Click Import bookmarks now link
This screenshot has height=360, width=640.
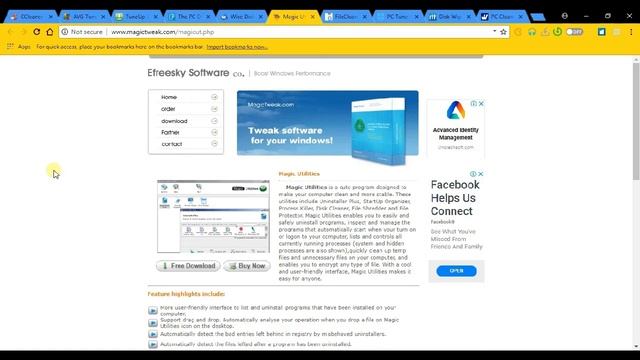point(237,47)
